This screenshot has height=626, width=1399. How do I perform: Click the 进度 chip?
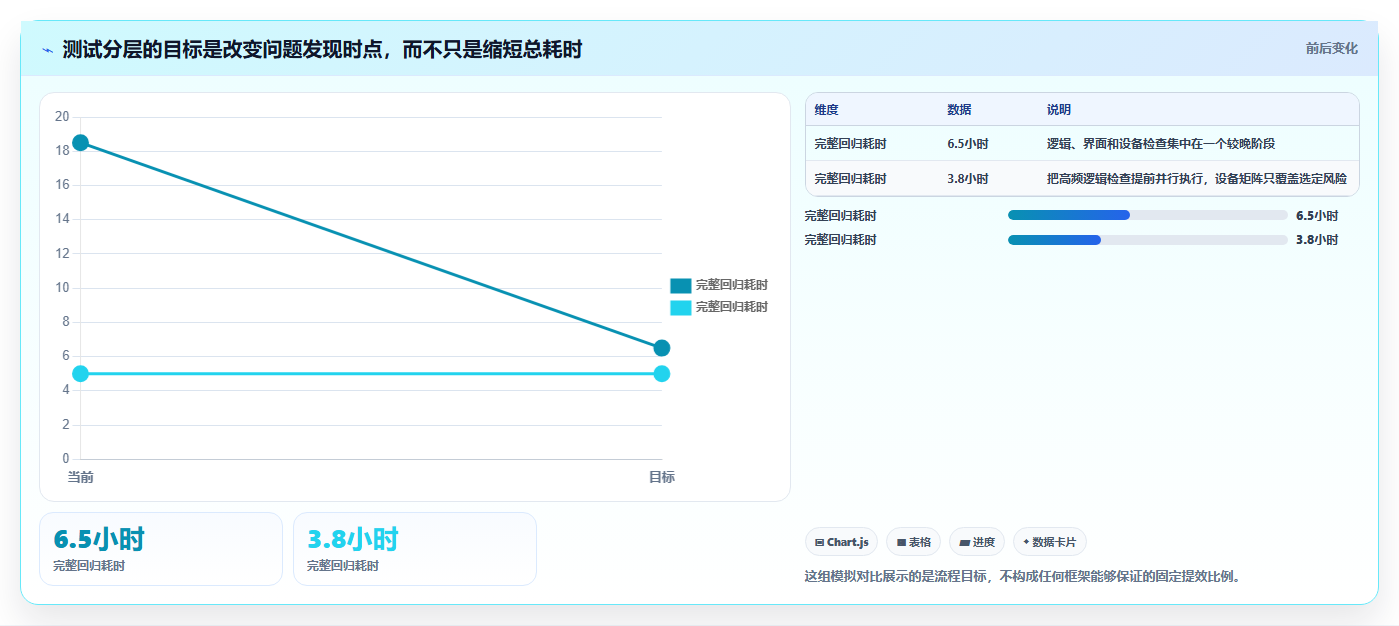(x=977, y=542)
